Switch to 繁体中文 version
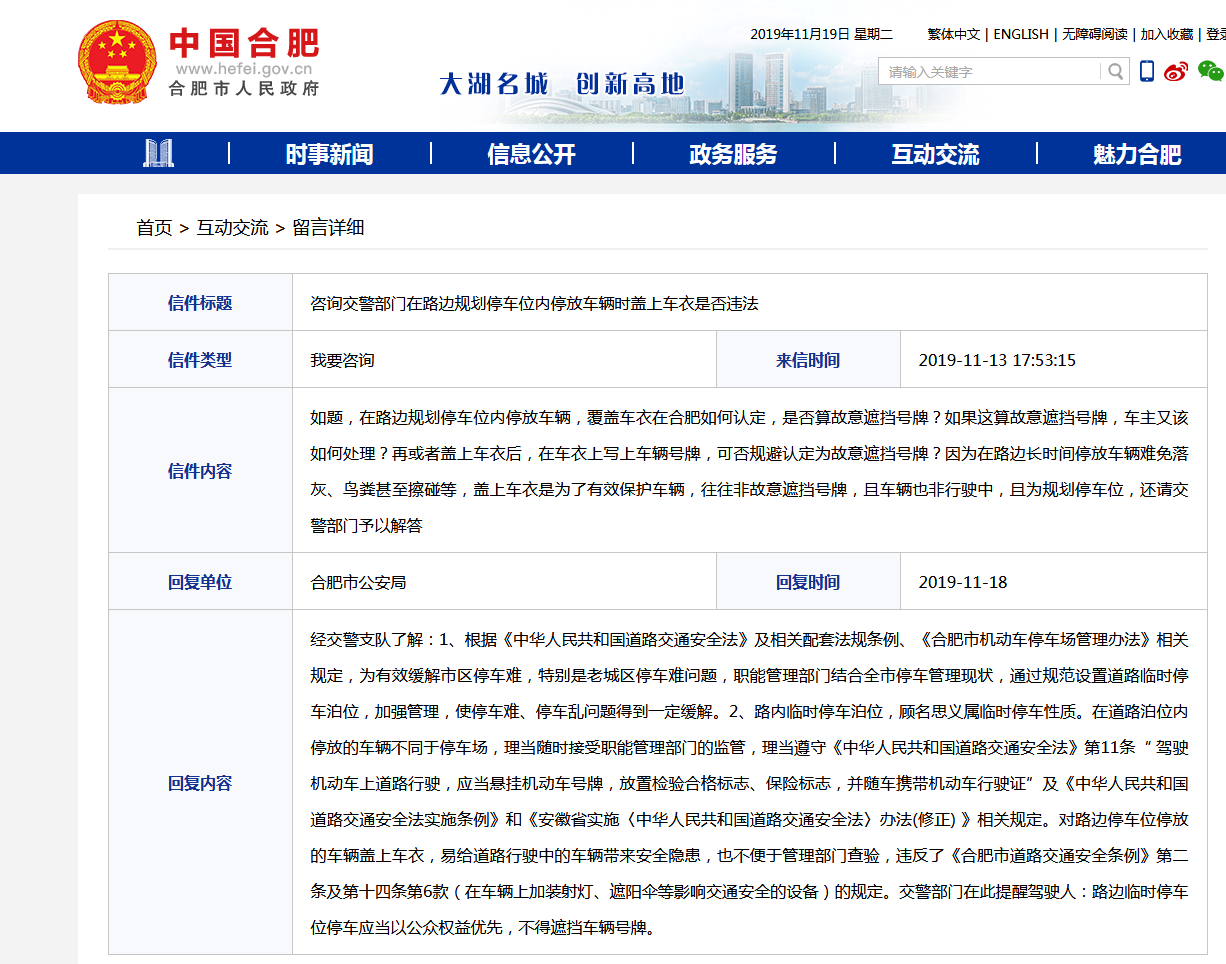Image resolution: width=1226 pixels, height=964 pixels. [x=954, y=34]
